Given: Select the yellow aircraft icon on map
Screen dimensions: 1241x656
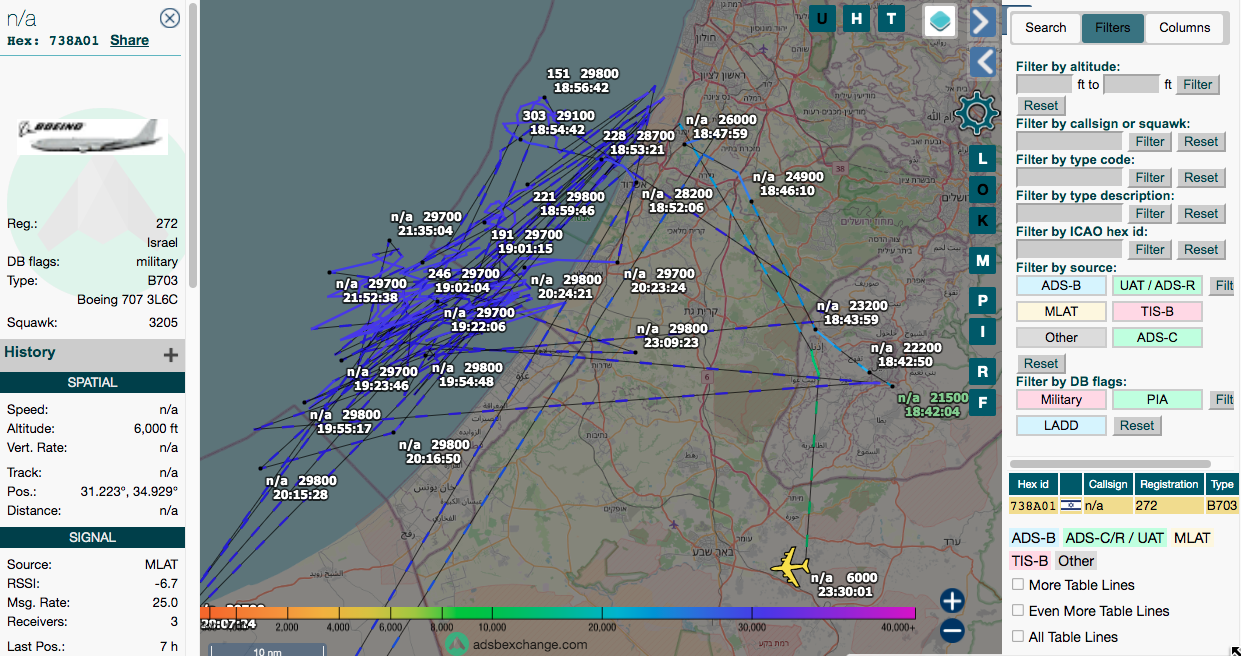Looking at the screenshot, I should (x=790, y=566).
